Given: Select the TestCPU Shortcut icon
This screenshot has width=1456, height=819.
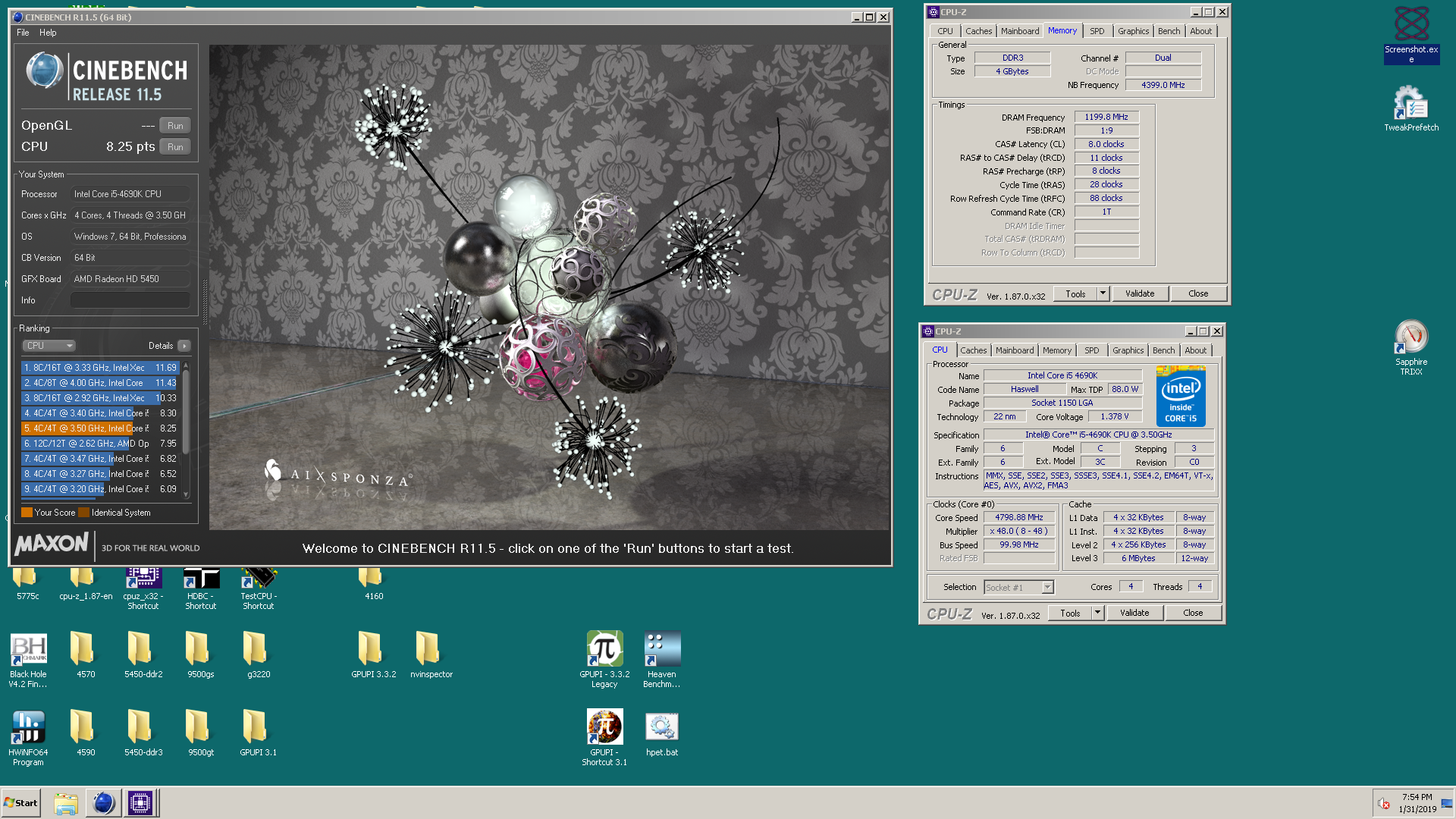Looking at the screenshot, I should coord(259,588).
